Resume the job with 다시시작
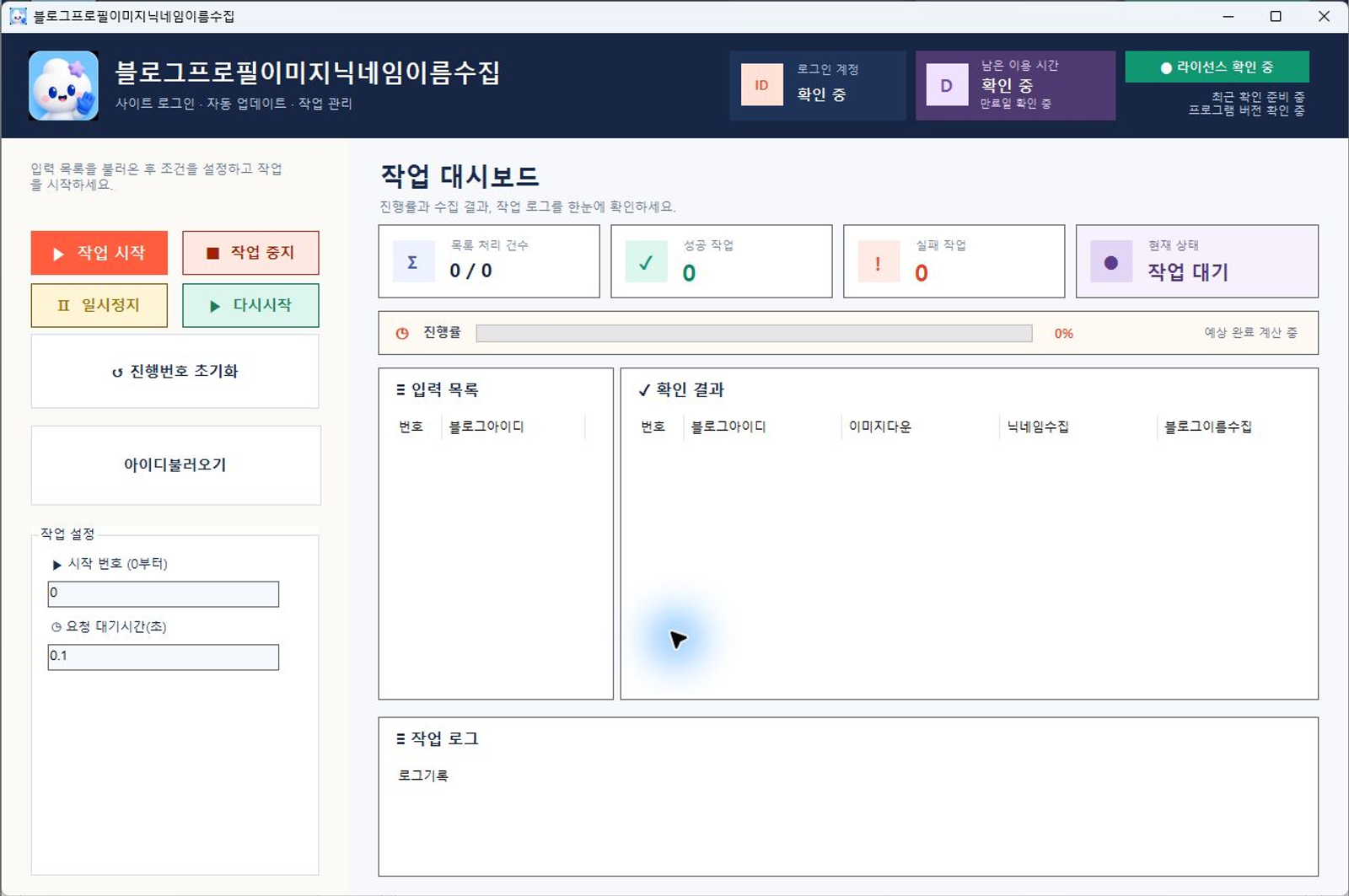1349x896 pixels. (250, 305)
